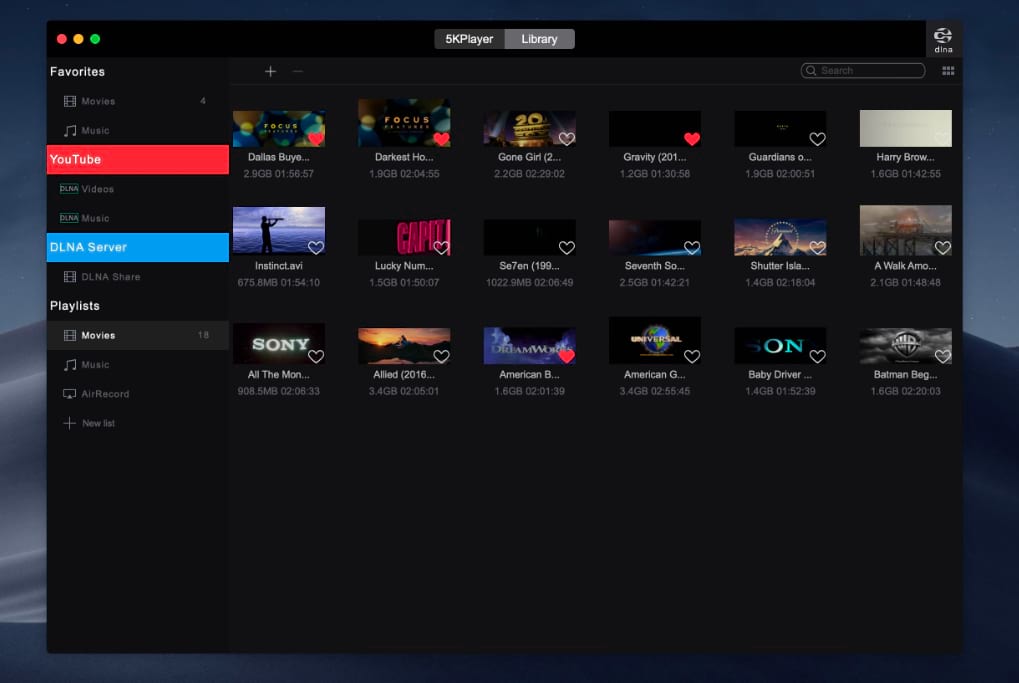The image size is (1019, 683).
Task: Favorite Guardians o... with its heart
Action: (818, 138)
